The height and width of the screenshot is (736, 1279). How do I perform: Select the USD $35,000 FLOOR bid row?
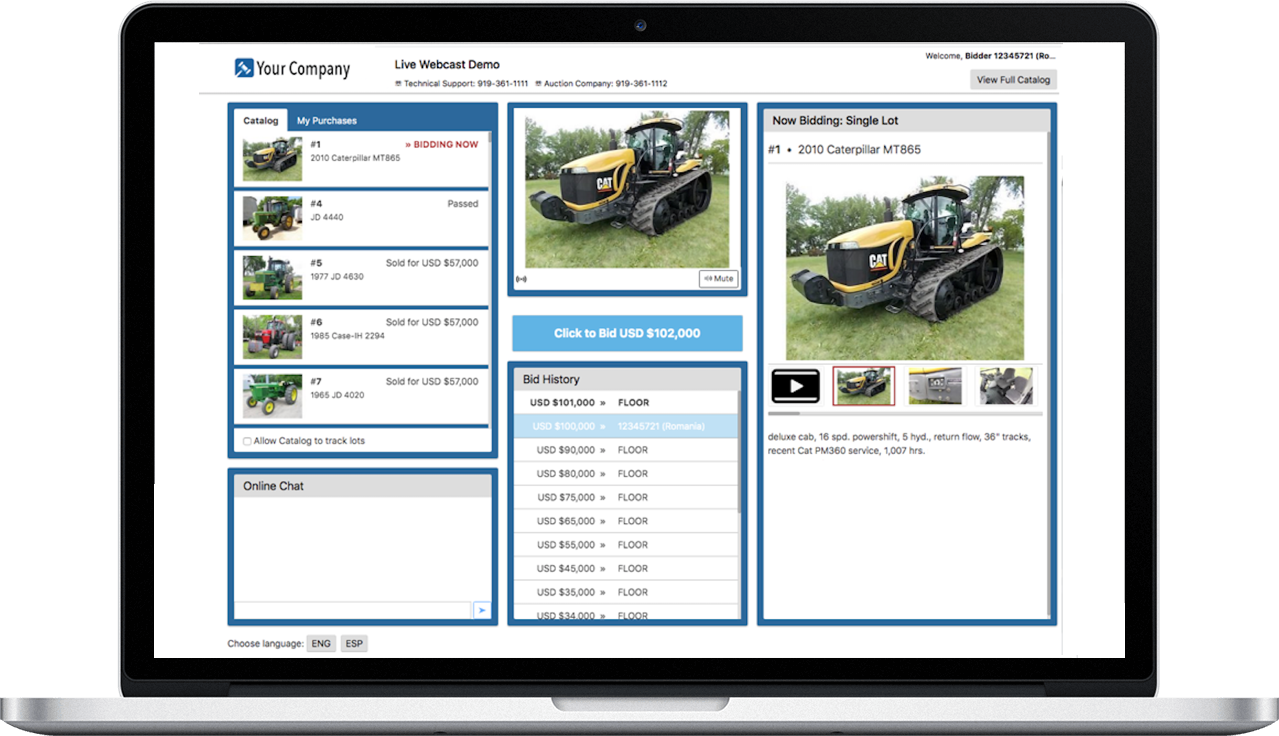coord(626,592)
